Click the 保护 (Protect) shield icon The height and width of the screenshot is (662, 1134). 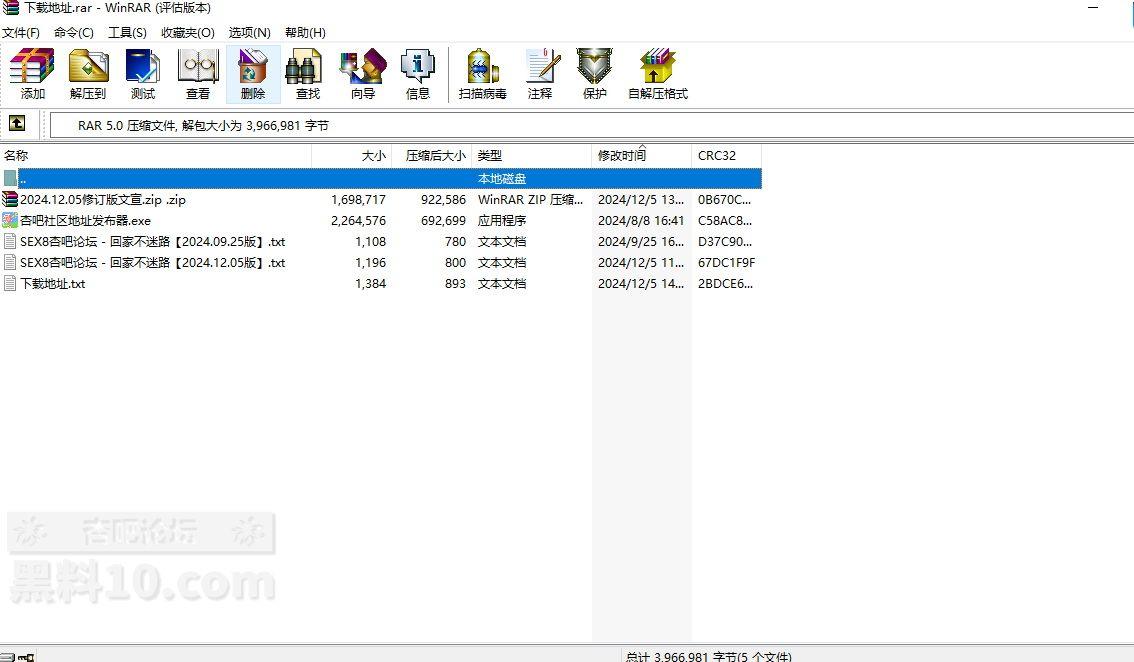pos(595,74)
